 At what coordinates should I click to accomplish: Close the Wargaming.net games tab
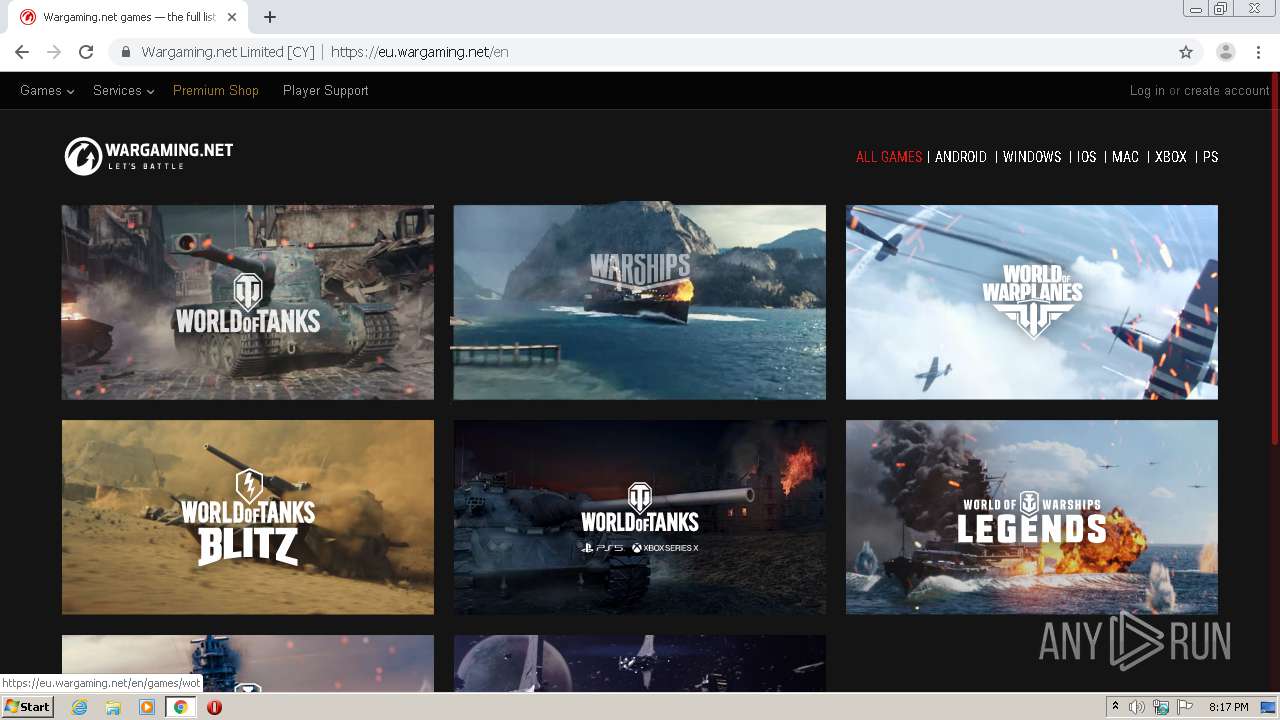pyautogui.click(x=233, y=17)
